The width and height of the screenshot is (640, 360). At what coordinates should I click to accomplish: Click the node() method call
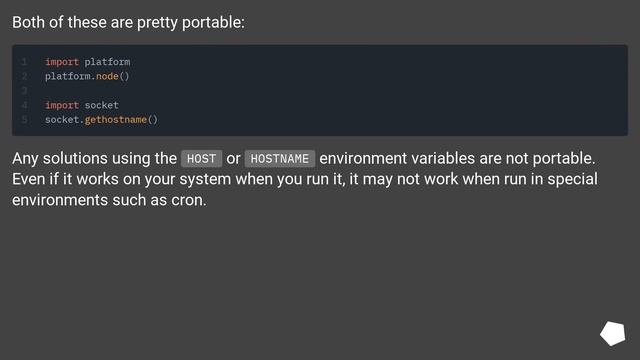[x=113, y=76]
